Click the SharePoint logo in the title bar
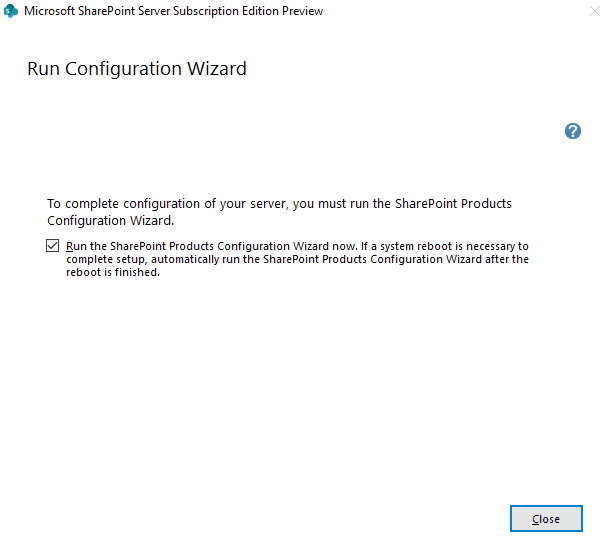 (11, 11)
